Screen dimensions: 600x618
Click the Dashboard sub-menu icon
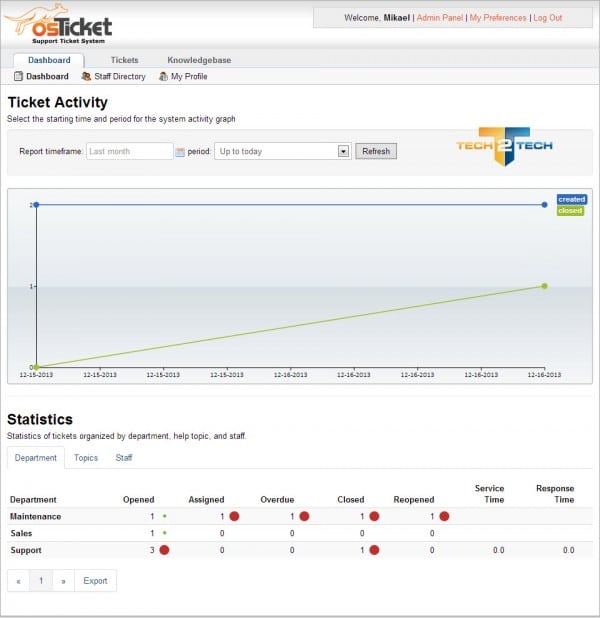pos(18,77)
